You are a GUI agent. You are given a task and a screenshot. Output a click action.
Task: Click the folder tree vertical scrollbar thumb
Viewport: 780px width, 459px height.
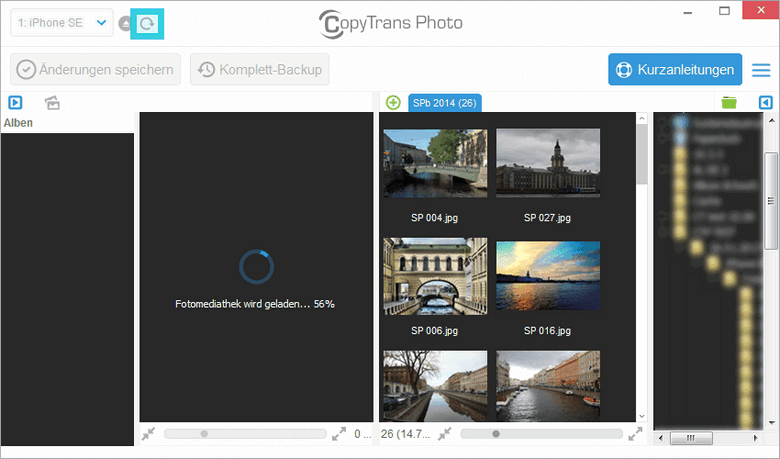(x=771, y=201)
